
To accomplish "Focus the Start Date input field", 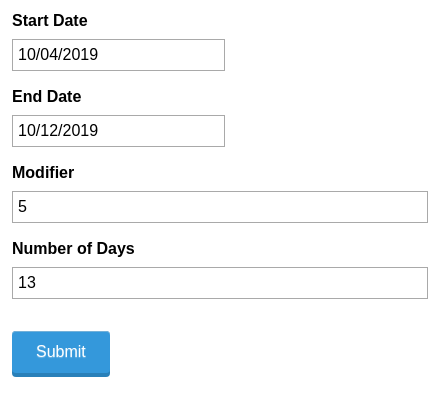I will (118, 55).
